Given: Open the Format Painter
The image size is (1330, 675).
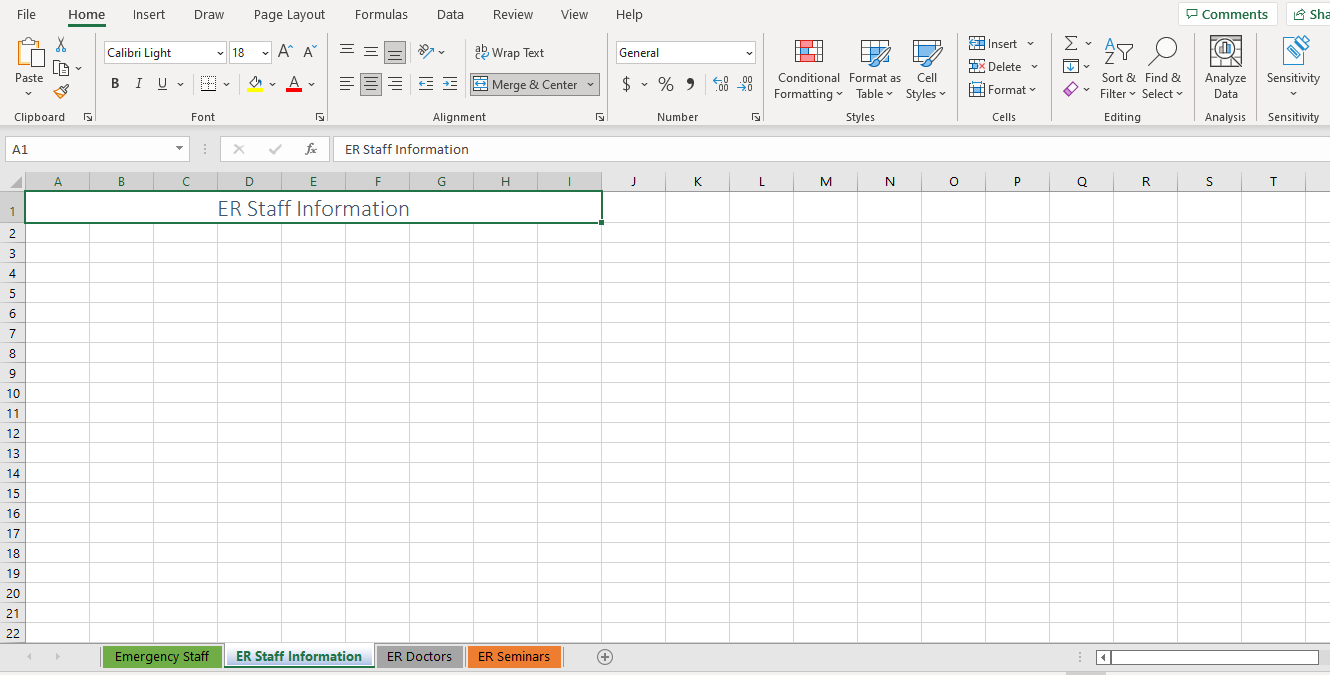Looking at the screenshot, I should pos(60,91).
